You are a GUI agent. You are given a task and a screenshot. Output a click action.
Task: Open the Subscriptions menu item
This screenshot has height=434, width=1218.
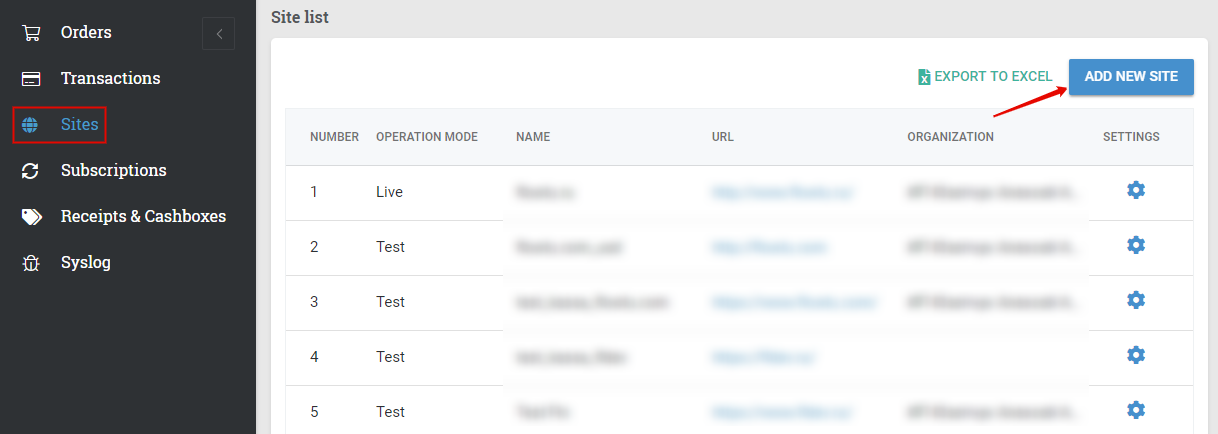[x=113, y=171]
